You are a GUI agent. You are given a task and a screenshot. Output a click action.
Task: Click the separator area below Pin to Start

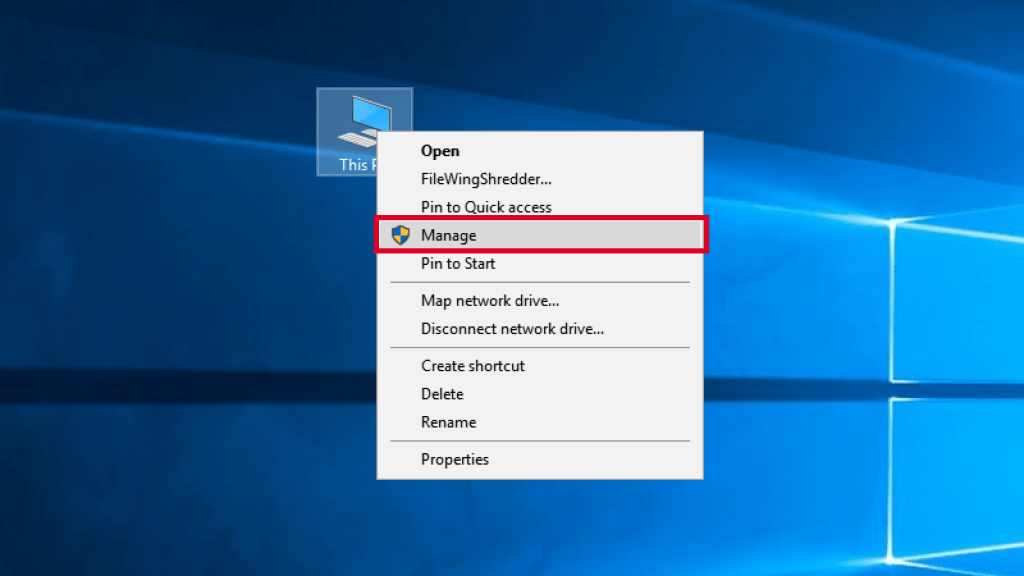click(x=540, y=282)
